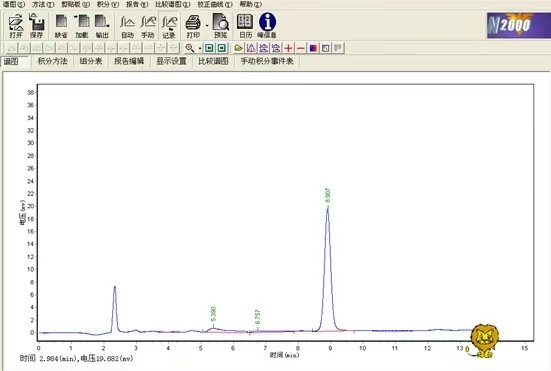The height and width of the screenshot is (371, 551).
Task: Click the small window-frame toolbar icon
Action: coord(326,48)
